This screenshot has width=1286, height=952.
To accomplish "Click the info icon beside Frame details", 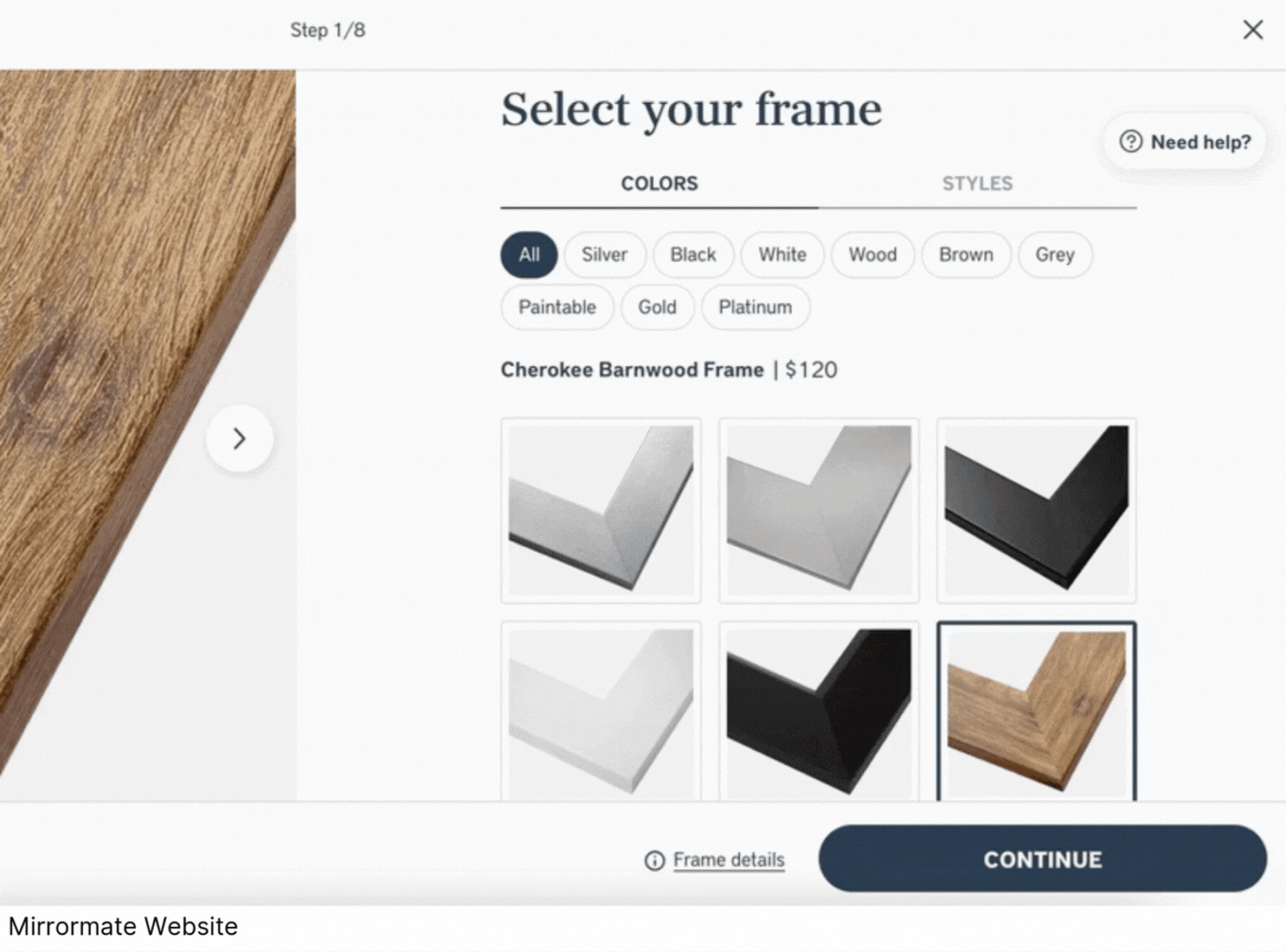I will click(654, 861).
